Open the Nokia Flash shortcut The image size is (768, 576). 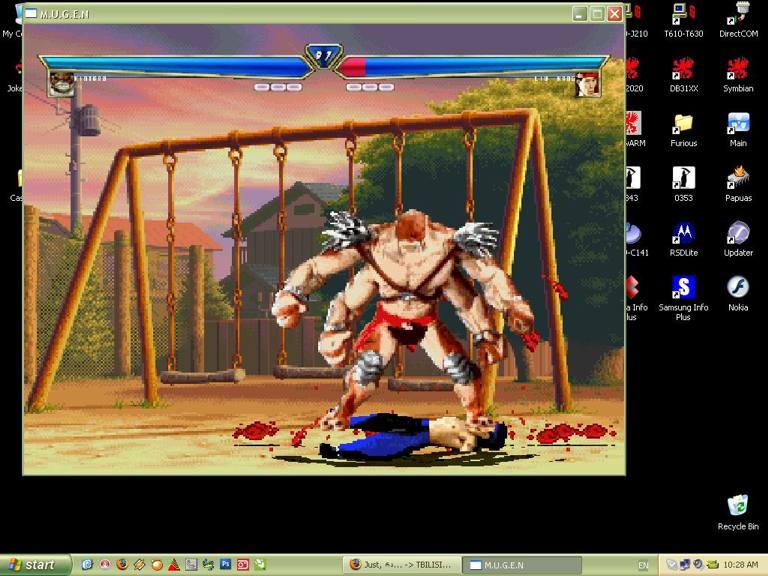pyautogui.click(x=738, y=289)
